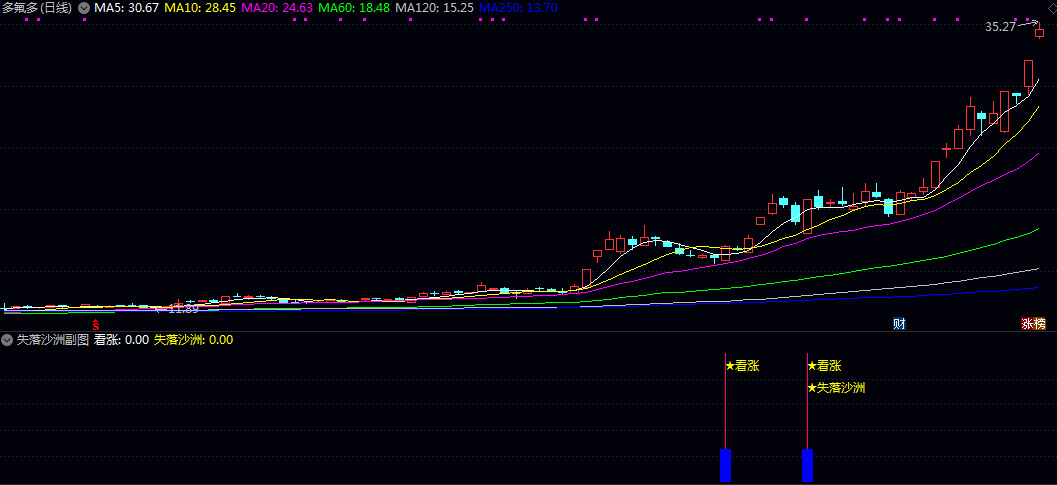
Task: Open the dropdown arrow beside 多氟多(日线)
Action: 84,8
